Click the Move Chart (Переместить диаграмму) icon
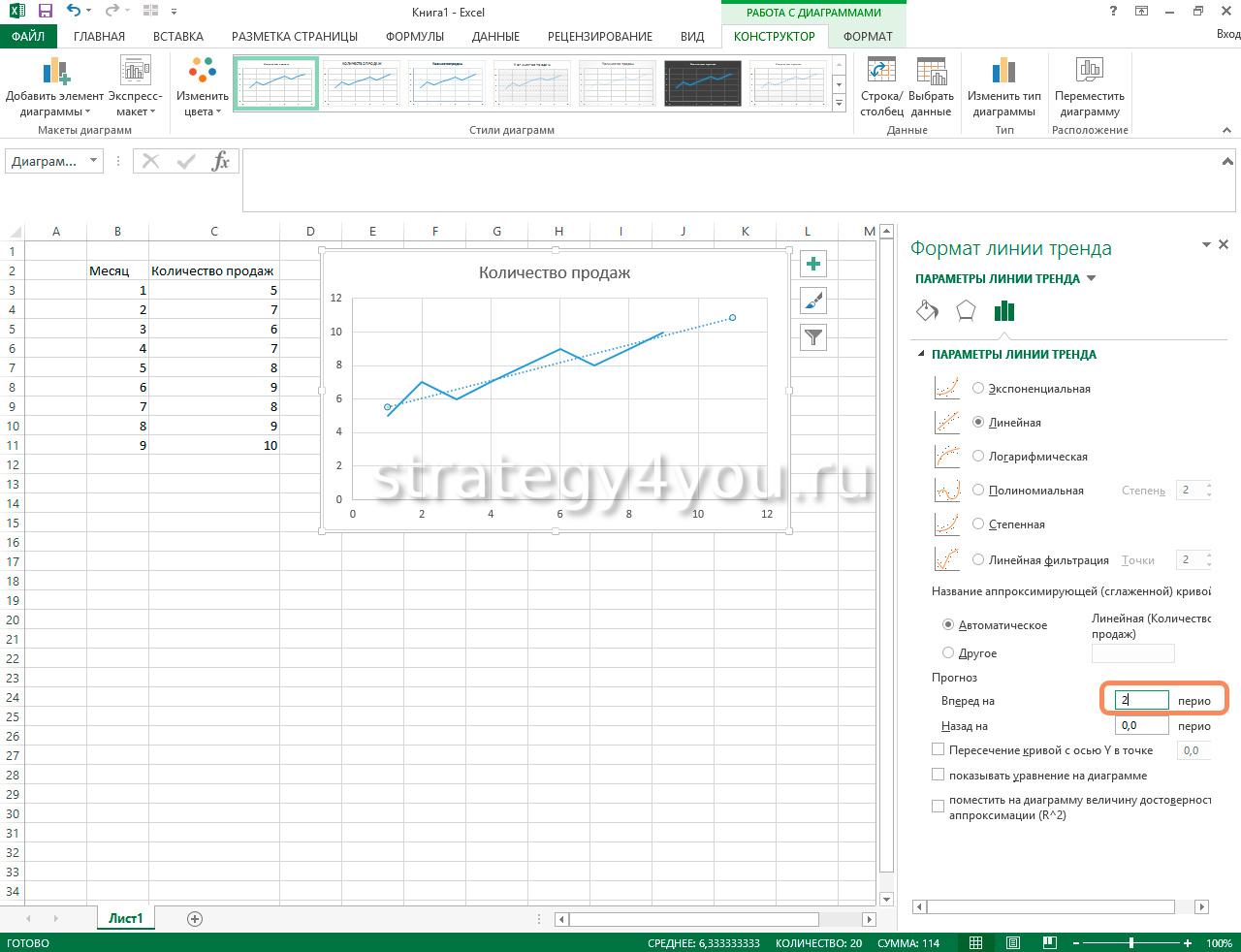The width and height of the screenshot is (1241, 952). point(1089,73)
